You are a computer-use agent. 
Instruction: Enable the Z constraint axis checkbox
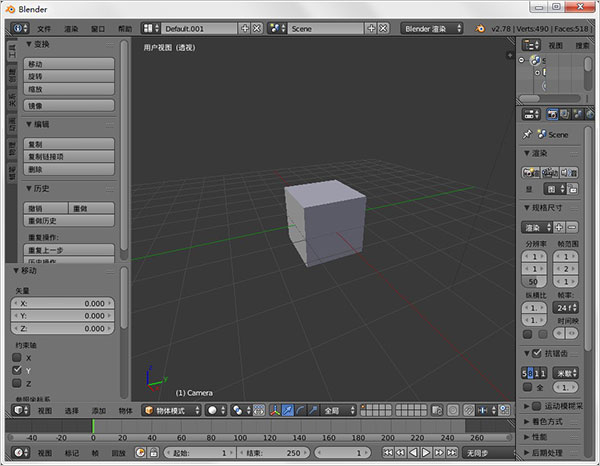[x=17, y=383]
